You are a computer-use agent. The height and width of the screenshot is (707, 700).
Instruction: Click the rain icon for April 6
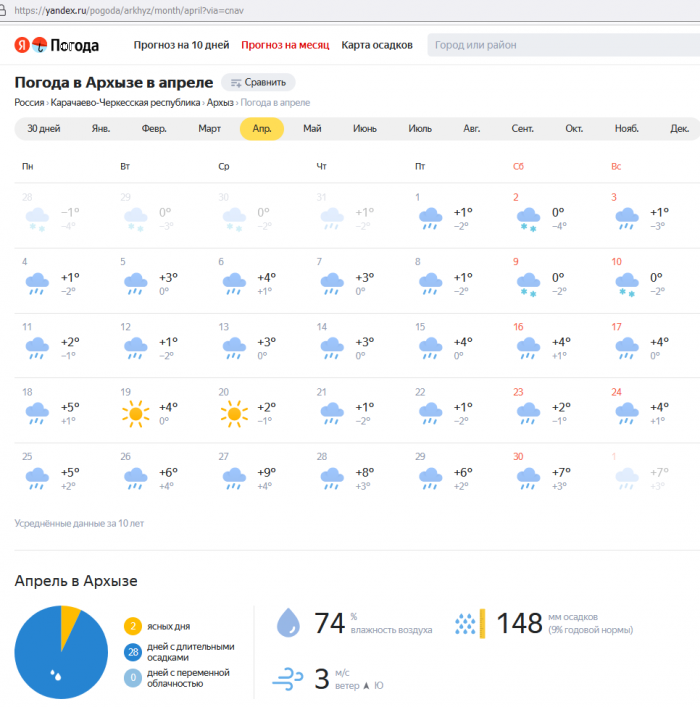coord(234,284)
